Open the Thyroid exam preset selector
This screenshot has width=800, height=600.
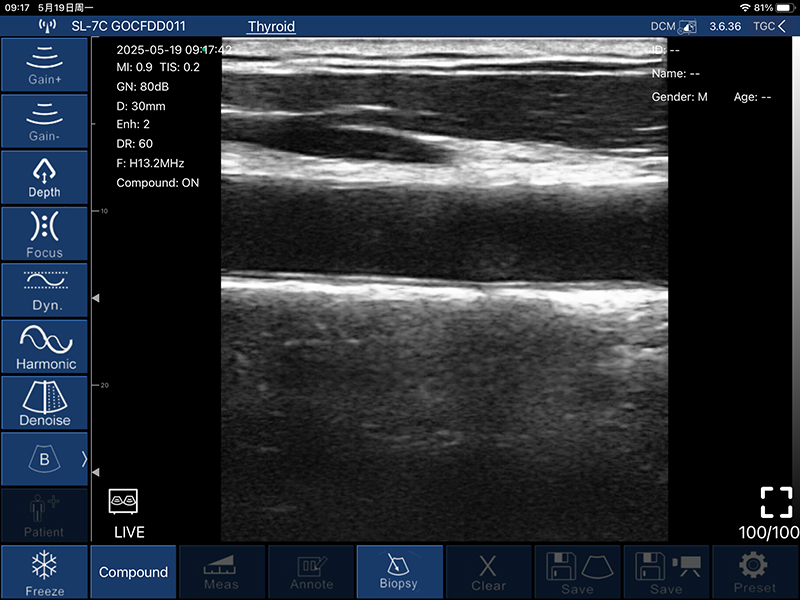(x=271, y=26)
